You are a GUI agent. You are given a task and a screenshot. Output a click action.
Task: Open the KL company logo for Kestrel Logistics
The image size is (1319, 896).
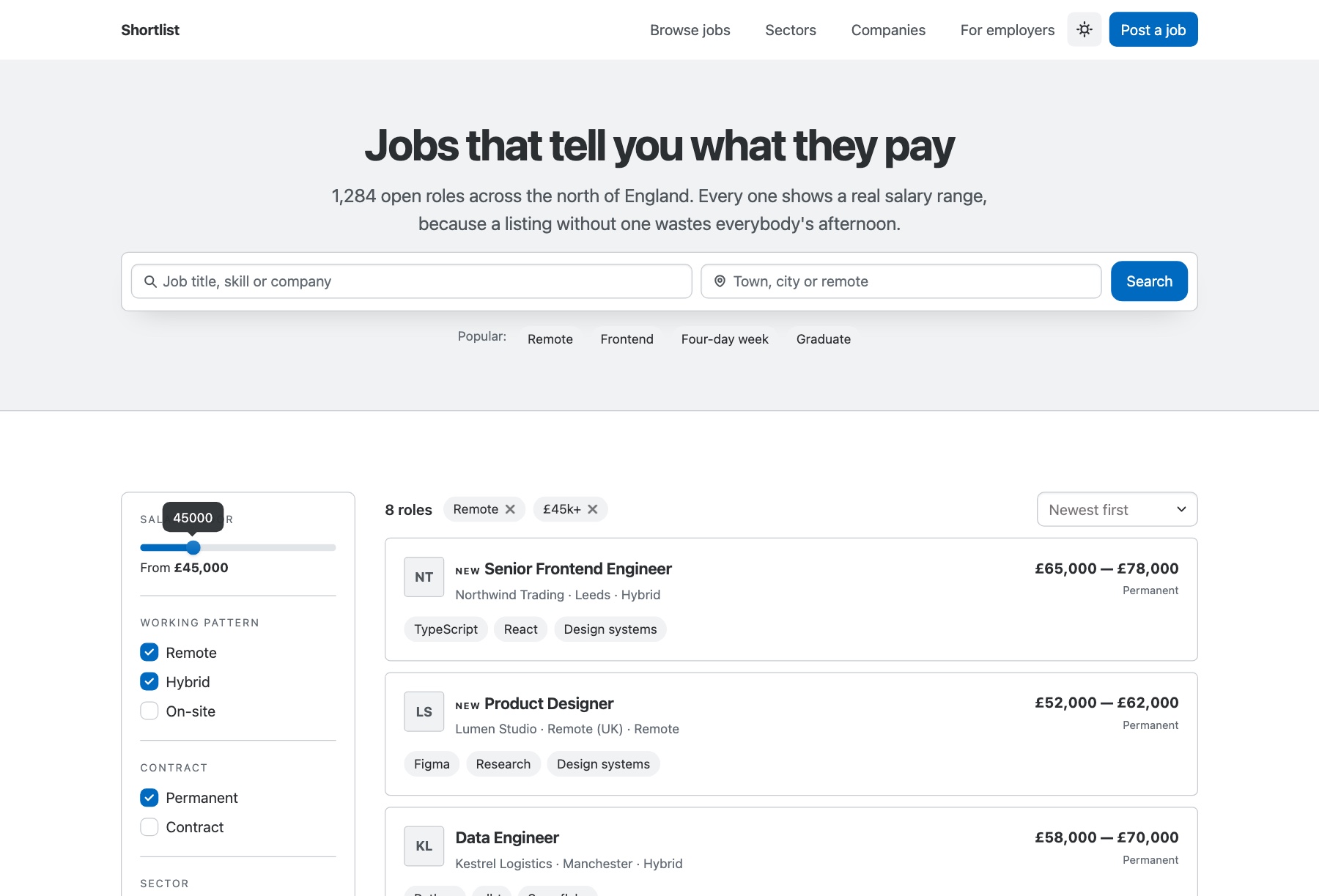coord(424,846)
